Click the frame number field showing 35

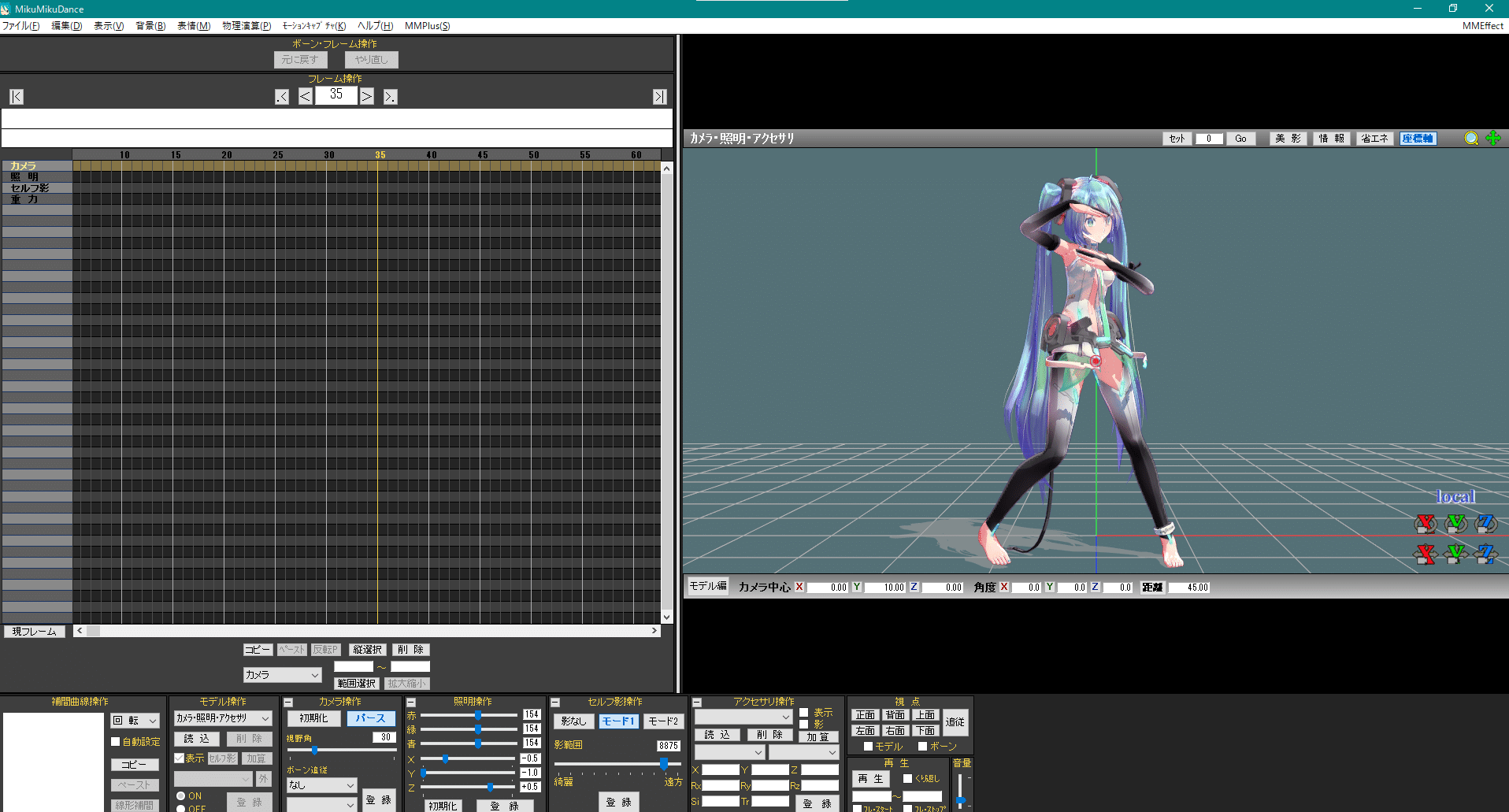336,95
